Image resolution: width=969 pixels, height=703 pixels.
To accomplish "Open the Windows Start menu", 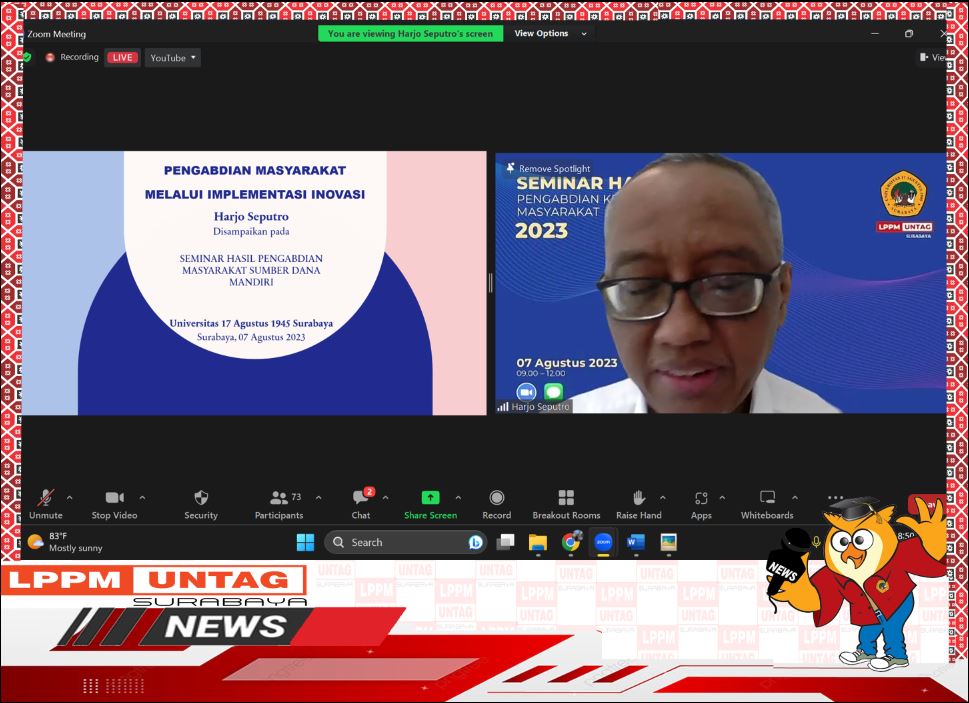I will 305,542.
